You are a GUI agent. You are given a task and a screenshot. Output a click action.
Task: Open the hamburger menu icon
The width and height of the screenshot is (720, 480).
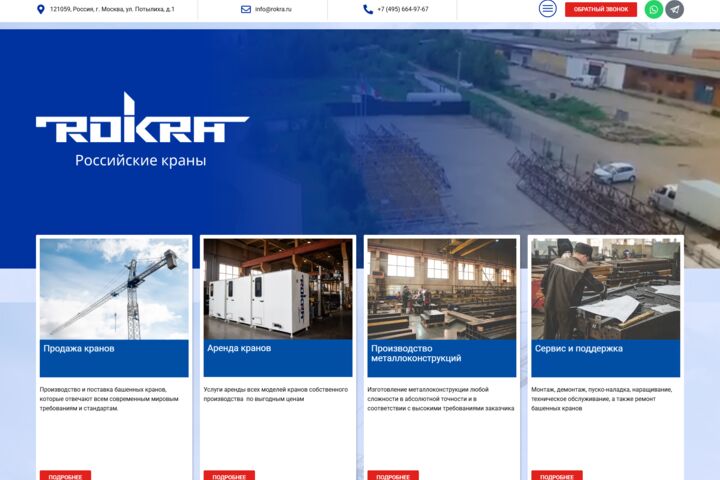547,9
